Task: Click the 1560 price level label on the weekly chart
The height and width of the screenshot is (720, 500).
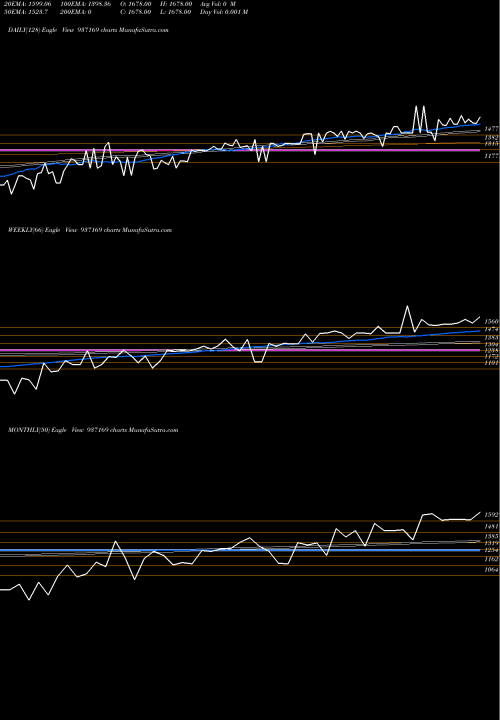Action: (x=491, y=322)
